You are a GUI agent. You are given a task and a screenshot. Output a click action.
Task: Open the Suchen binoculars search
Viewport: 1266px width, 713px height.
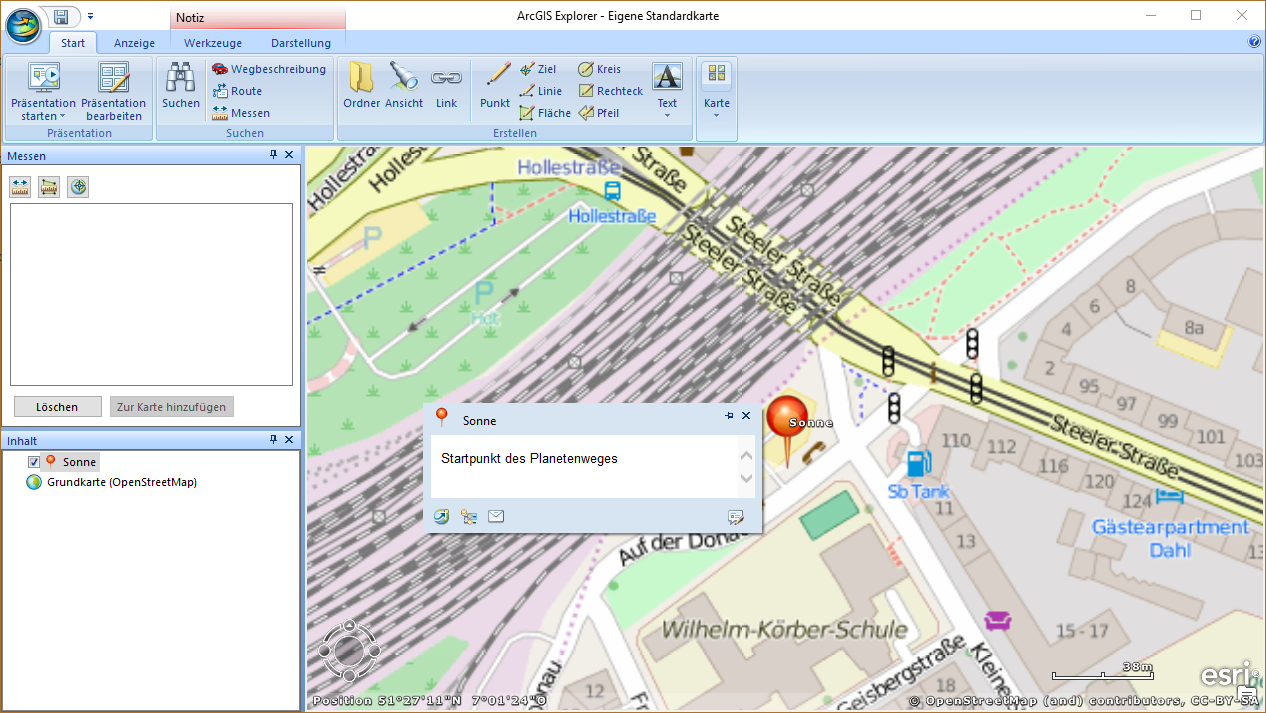tap(181, 86)
